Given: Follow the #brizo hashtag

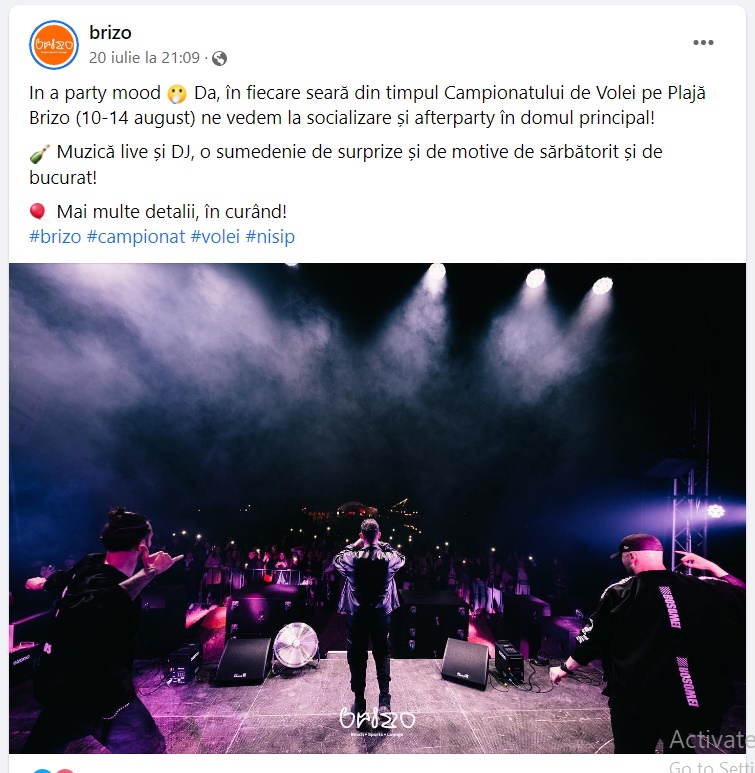Looking at the screenshot, I should [x=55, y=237].
